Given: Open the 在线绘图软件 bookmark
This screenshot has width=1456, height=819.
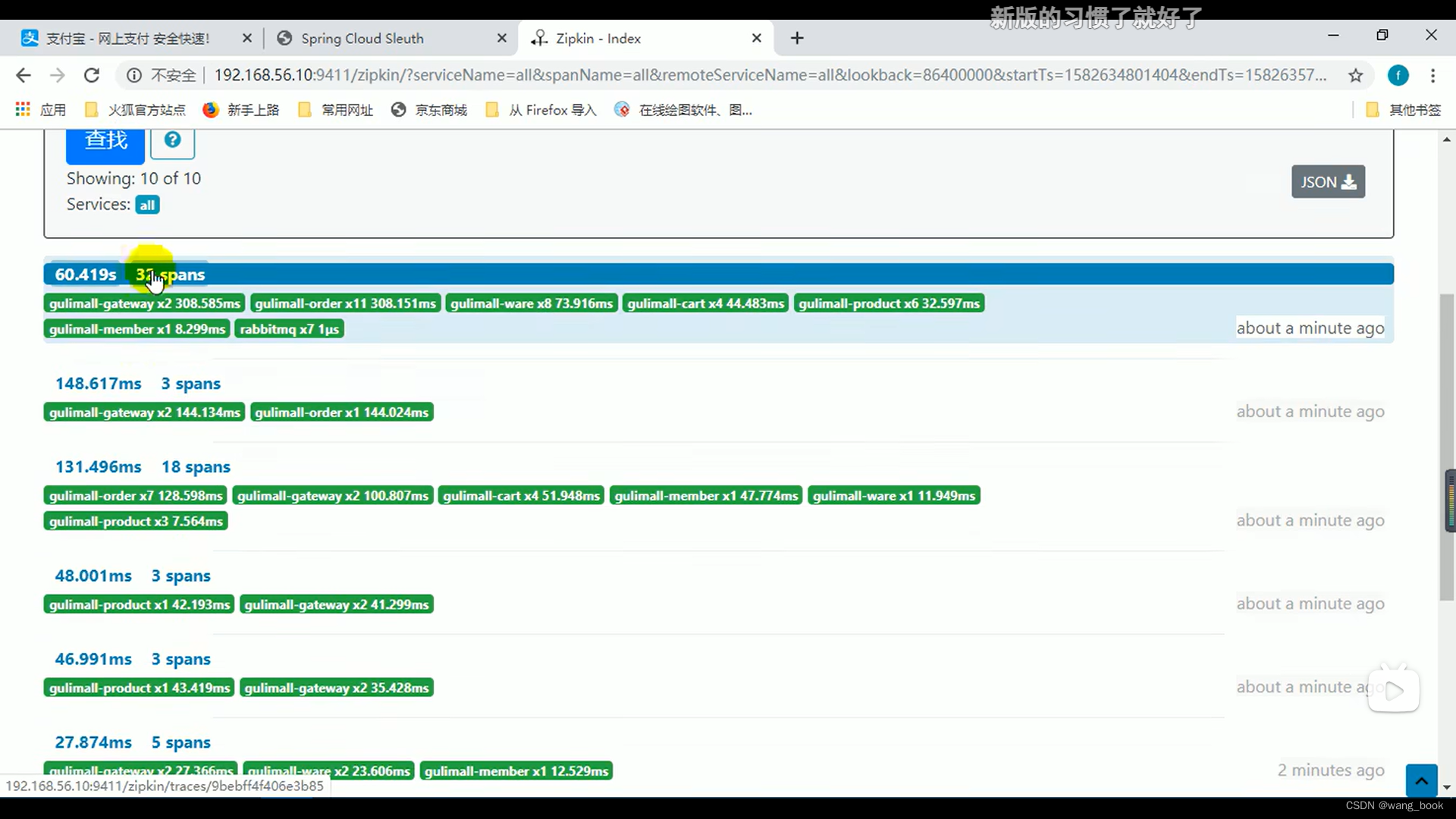Looking at the screenshot, I should point(683,110).
